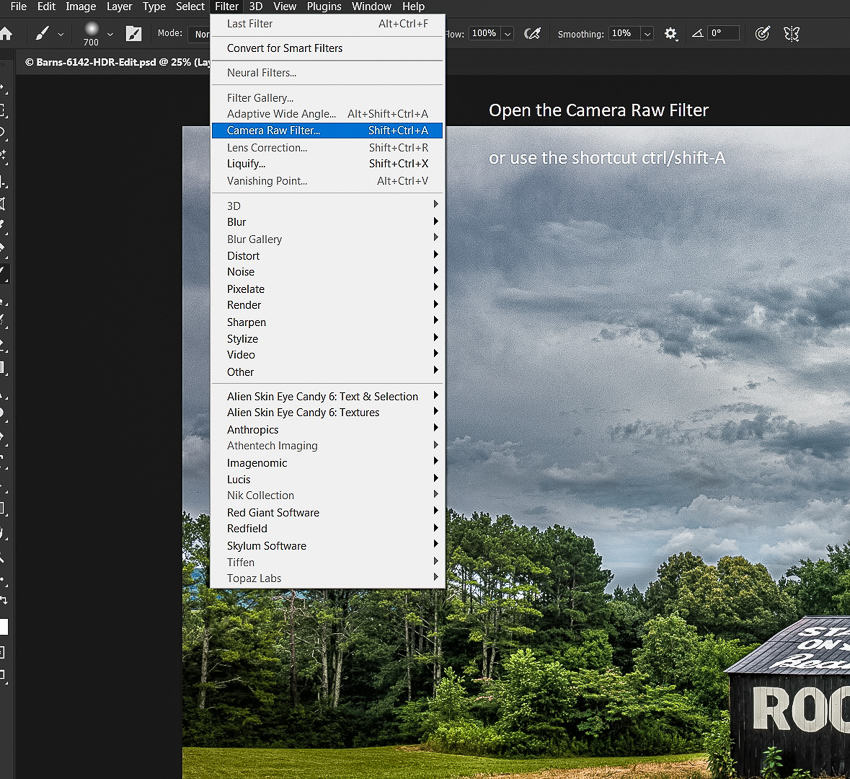Open the Smoothing percentage dropdown arrow
Viewport: 850px width, 779px height.
(x=647, y=34)
